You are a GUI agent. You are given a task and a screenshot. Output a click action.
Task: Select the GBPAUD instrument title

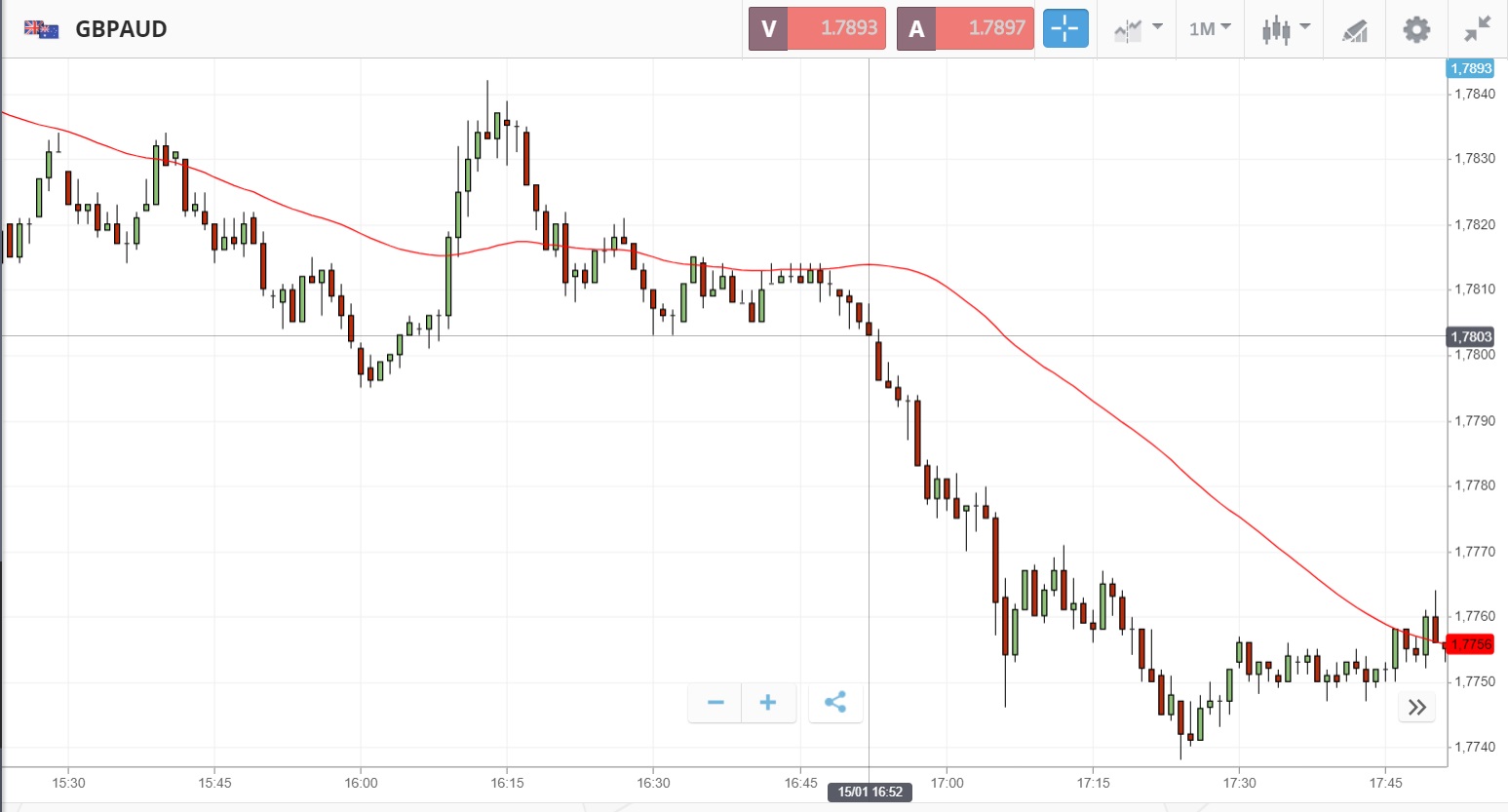click(121, 29)
